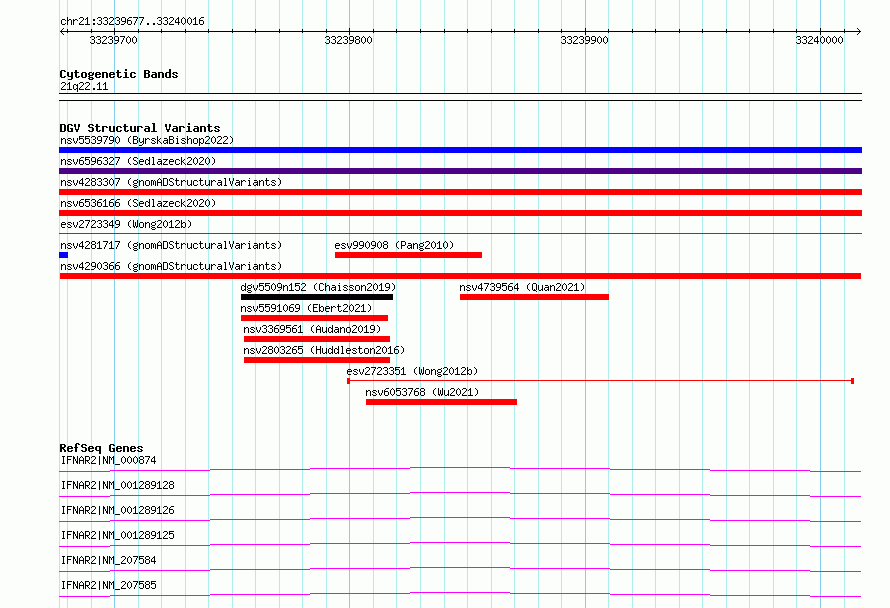The width and height of the screenshot is (890, 608).
Task: Click the red nsv4739564 variant bar
Action: pos(534,297)
